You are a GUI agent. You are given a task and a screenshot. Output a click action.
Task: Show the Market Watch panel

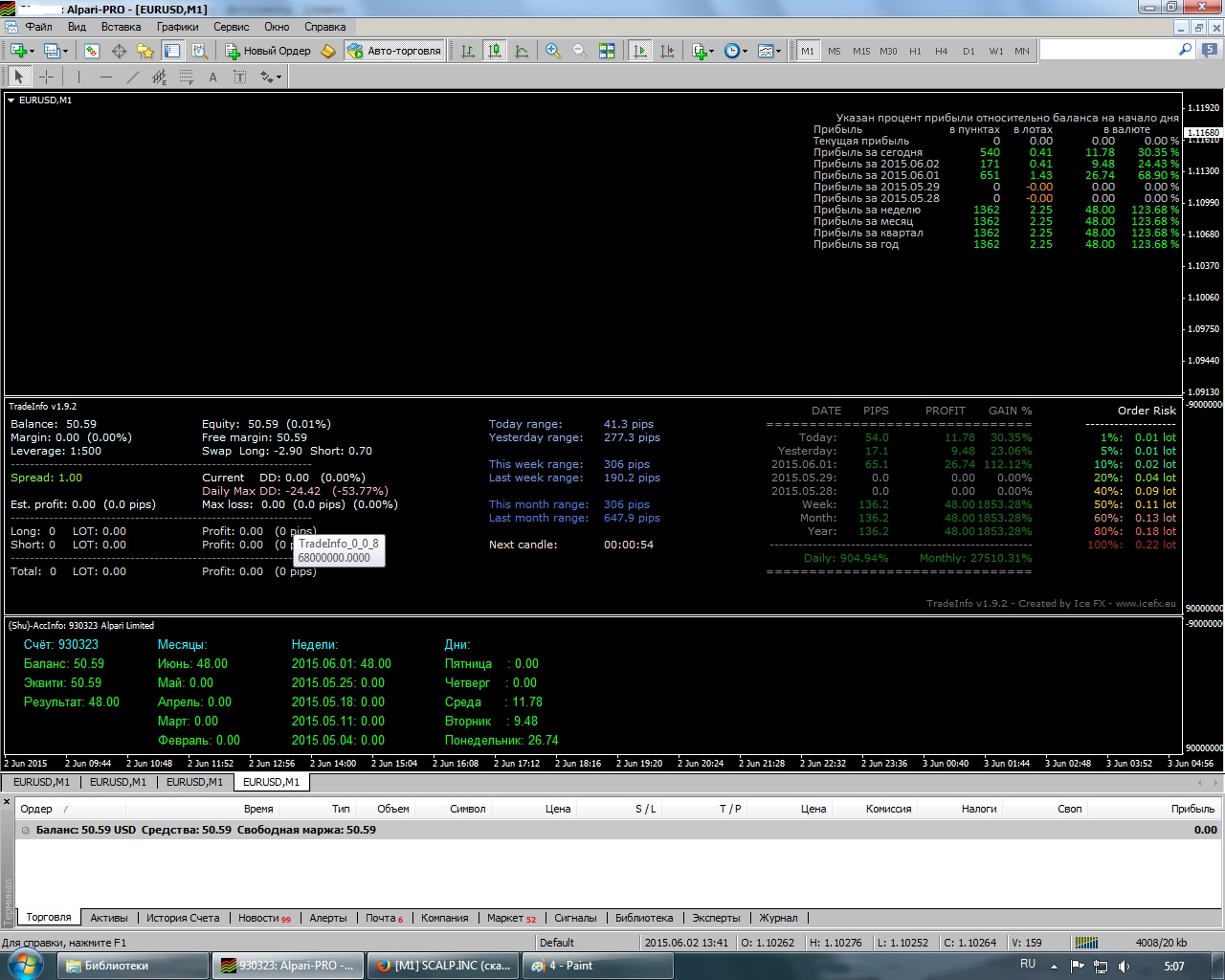(x=92, y=51)
